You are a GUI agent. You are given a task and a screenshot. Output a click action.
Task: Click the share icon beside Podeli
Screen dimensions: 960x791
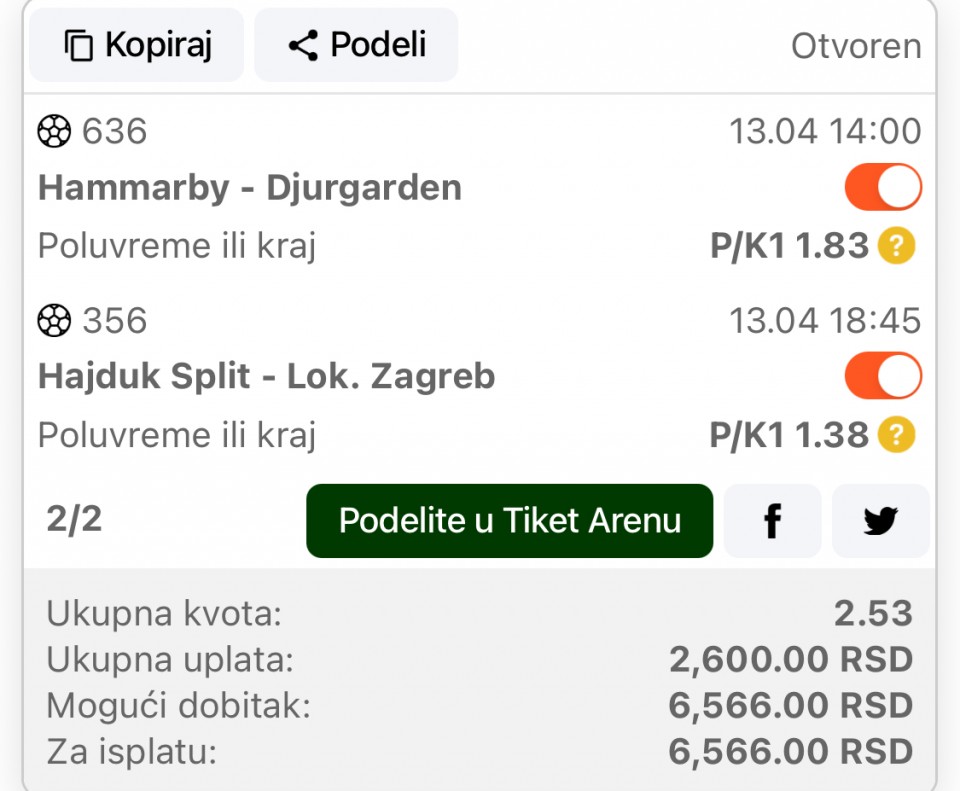(302, 46)
